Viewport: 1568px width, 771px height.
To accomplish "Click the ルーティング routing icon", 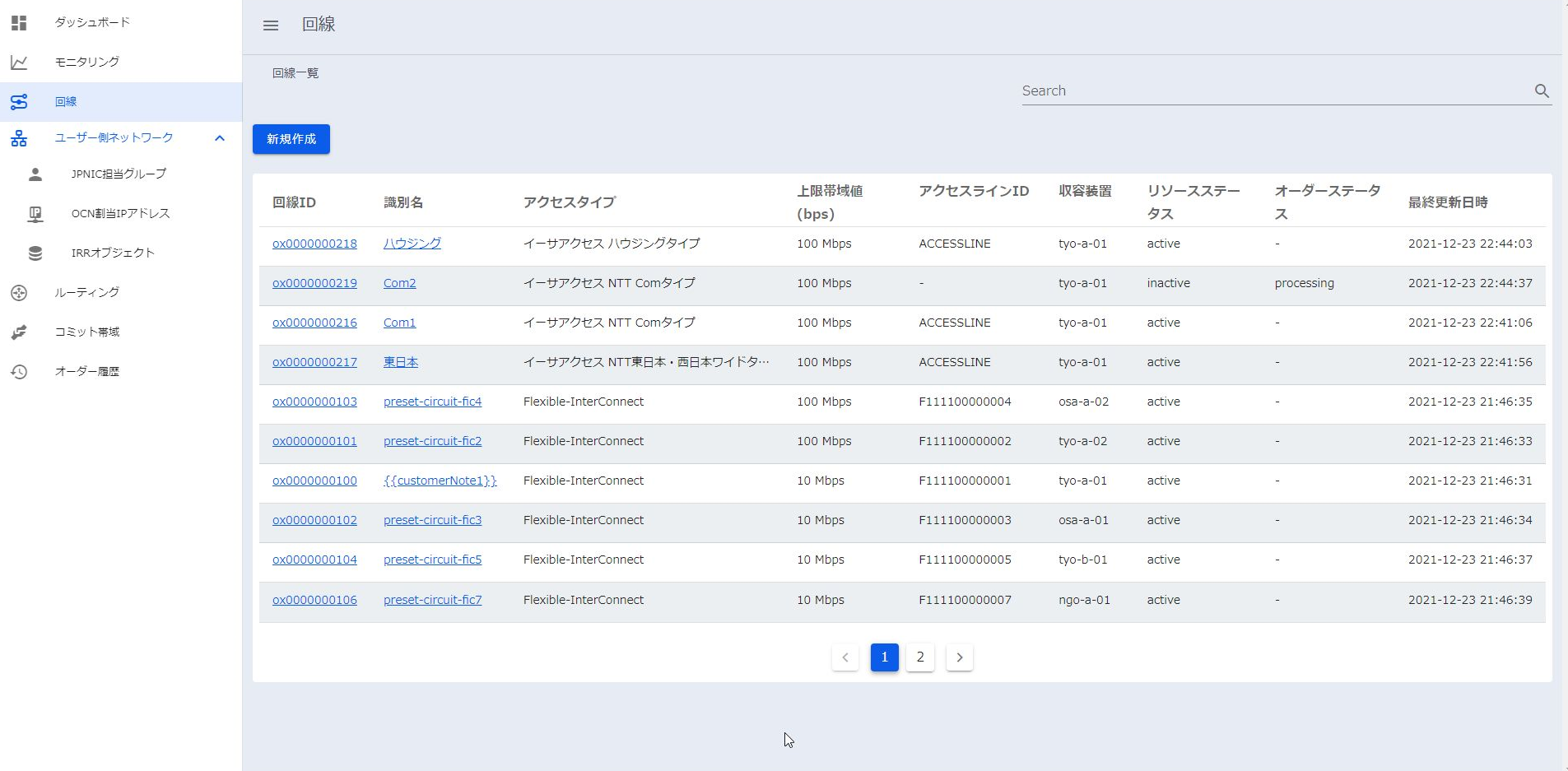I will tap(19, 293).
